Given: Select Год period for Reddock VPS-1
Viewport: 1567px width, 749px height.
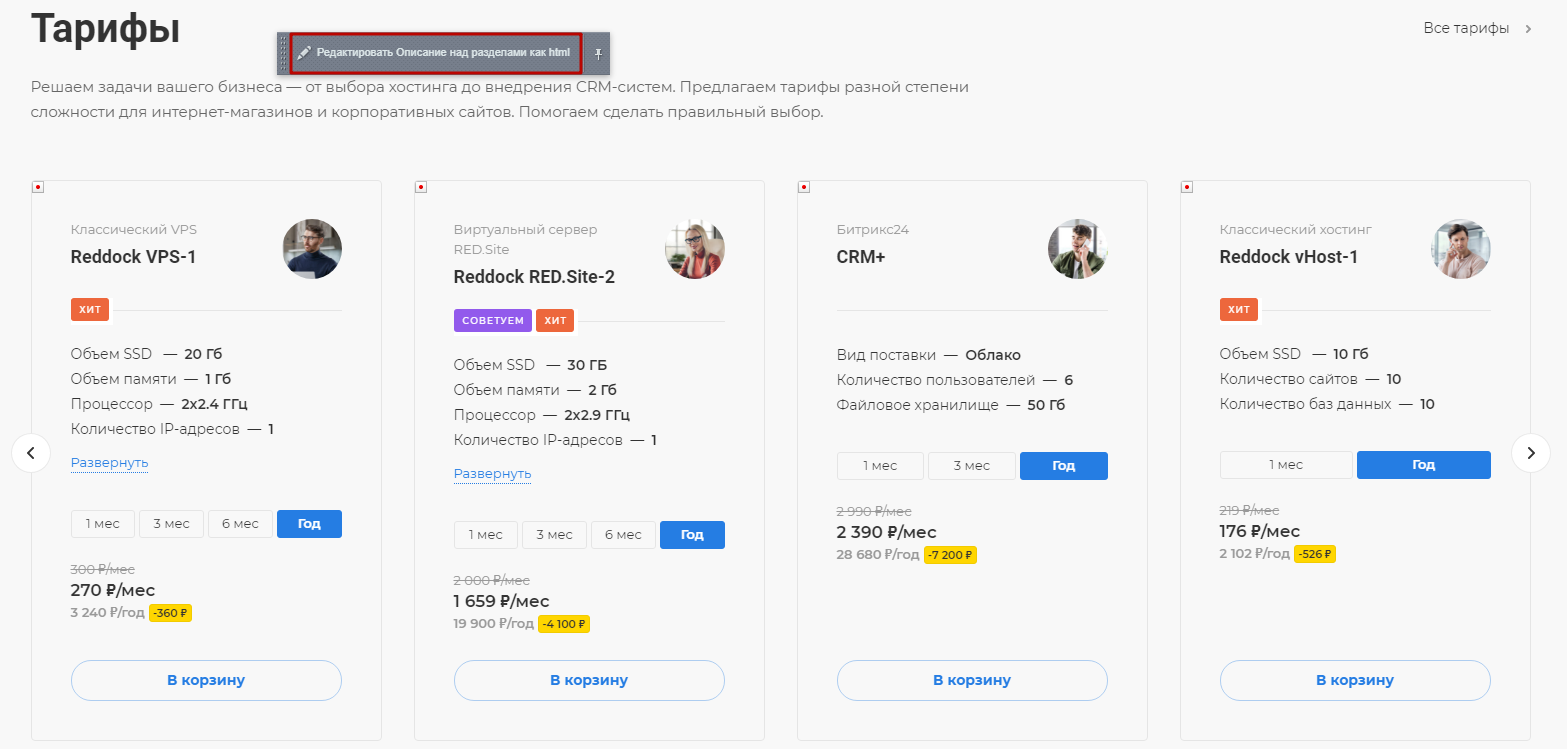Looking at the screenshot, I should click(x=309, y=524).
